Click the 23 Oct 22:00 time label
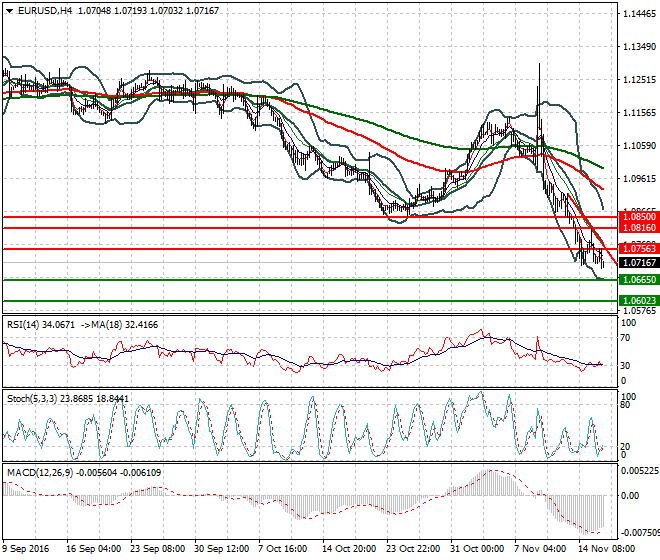Screen dimensions: 660x560 coord(413,549)
